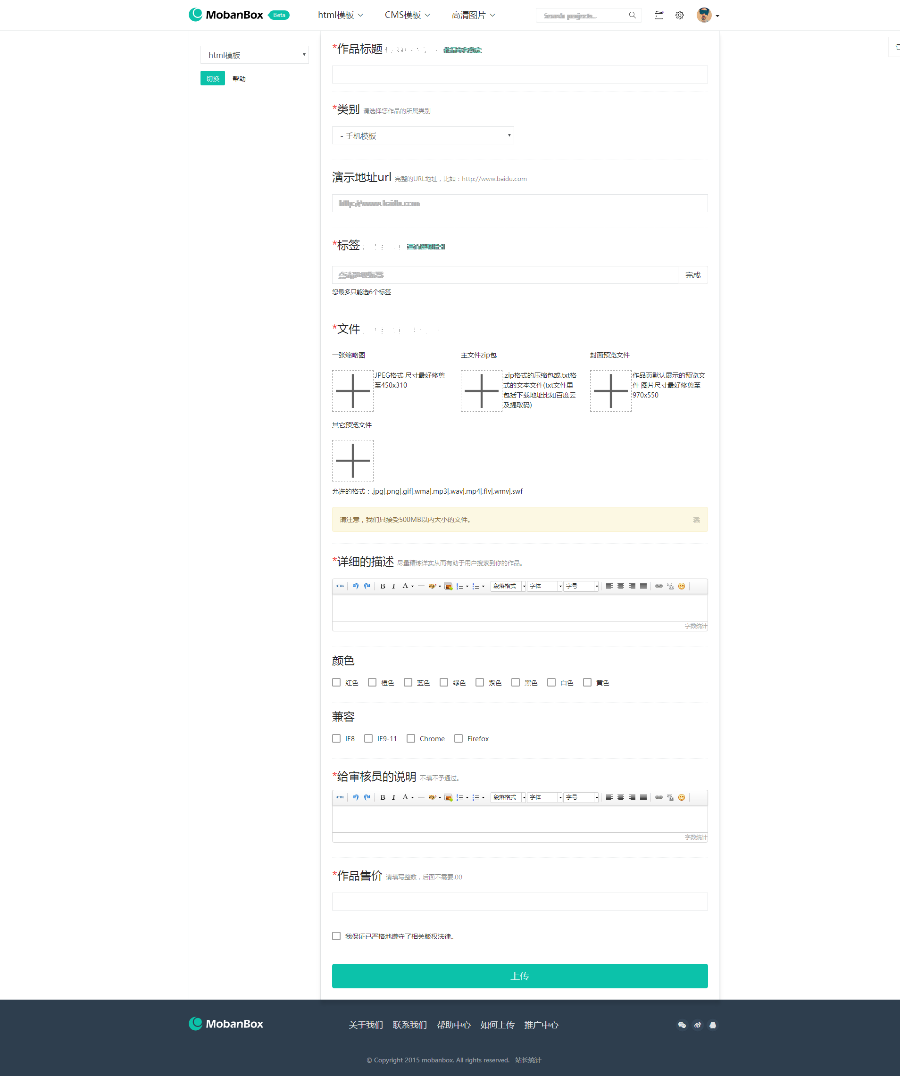Click the green button under sidebar dropdown

coord(213,79)
